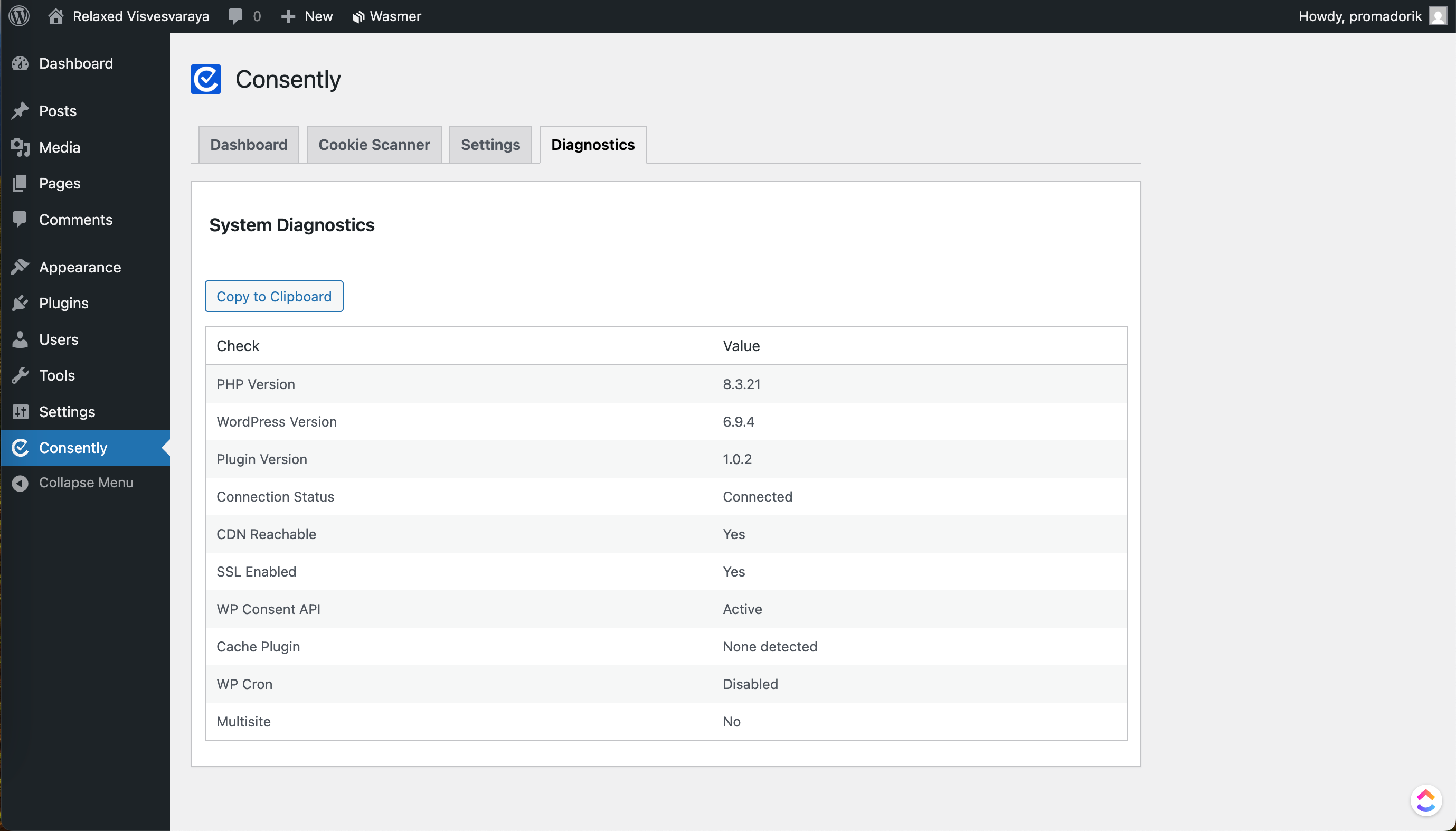Click the WordPress logo icon
The height and width of the screenshot is (831, 1456).
pos(20,16)
